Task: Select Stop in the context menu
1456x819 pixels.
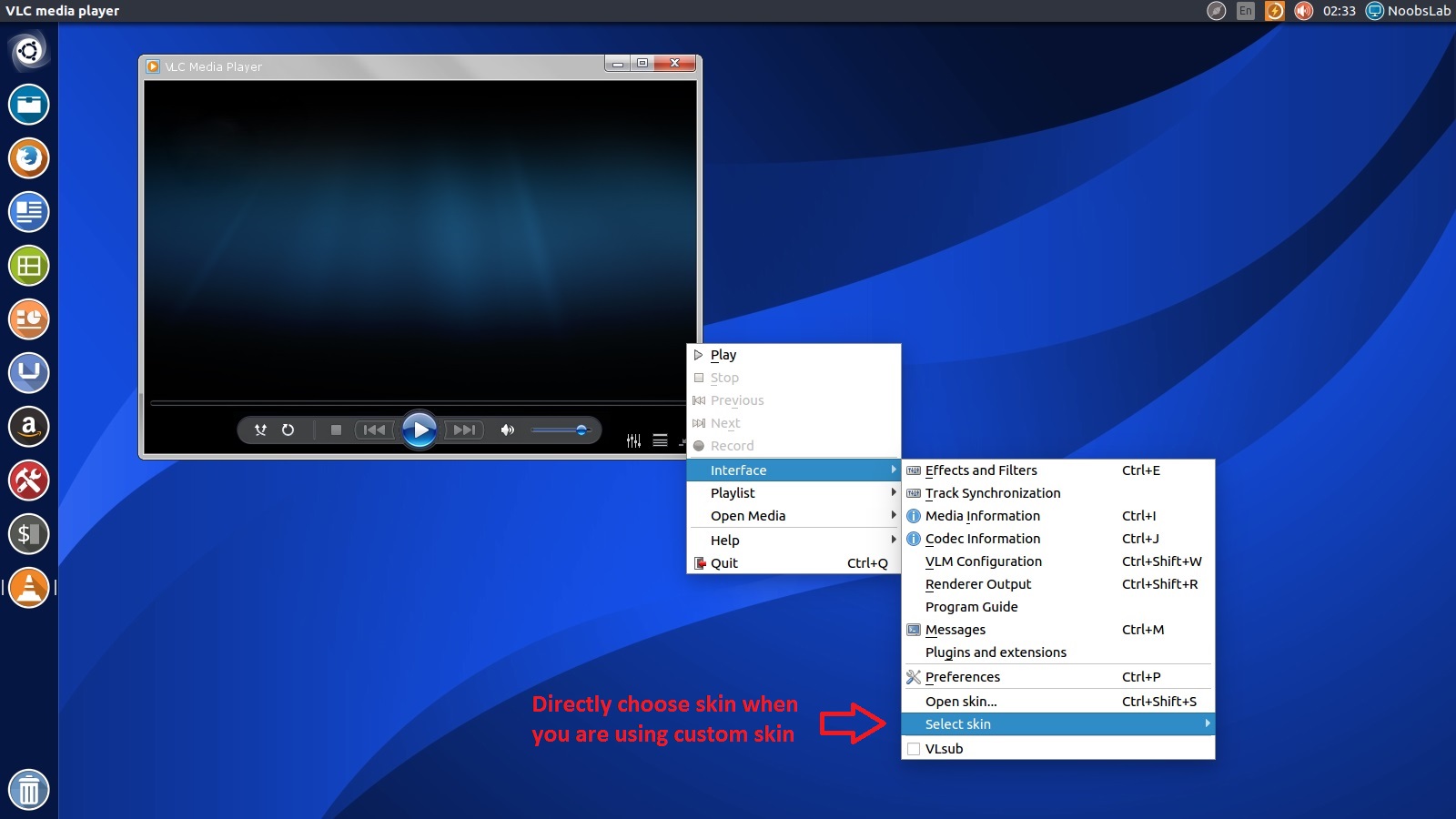Action: click(x=794, y=378)
